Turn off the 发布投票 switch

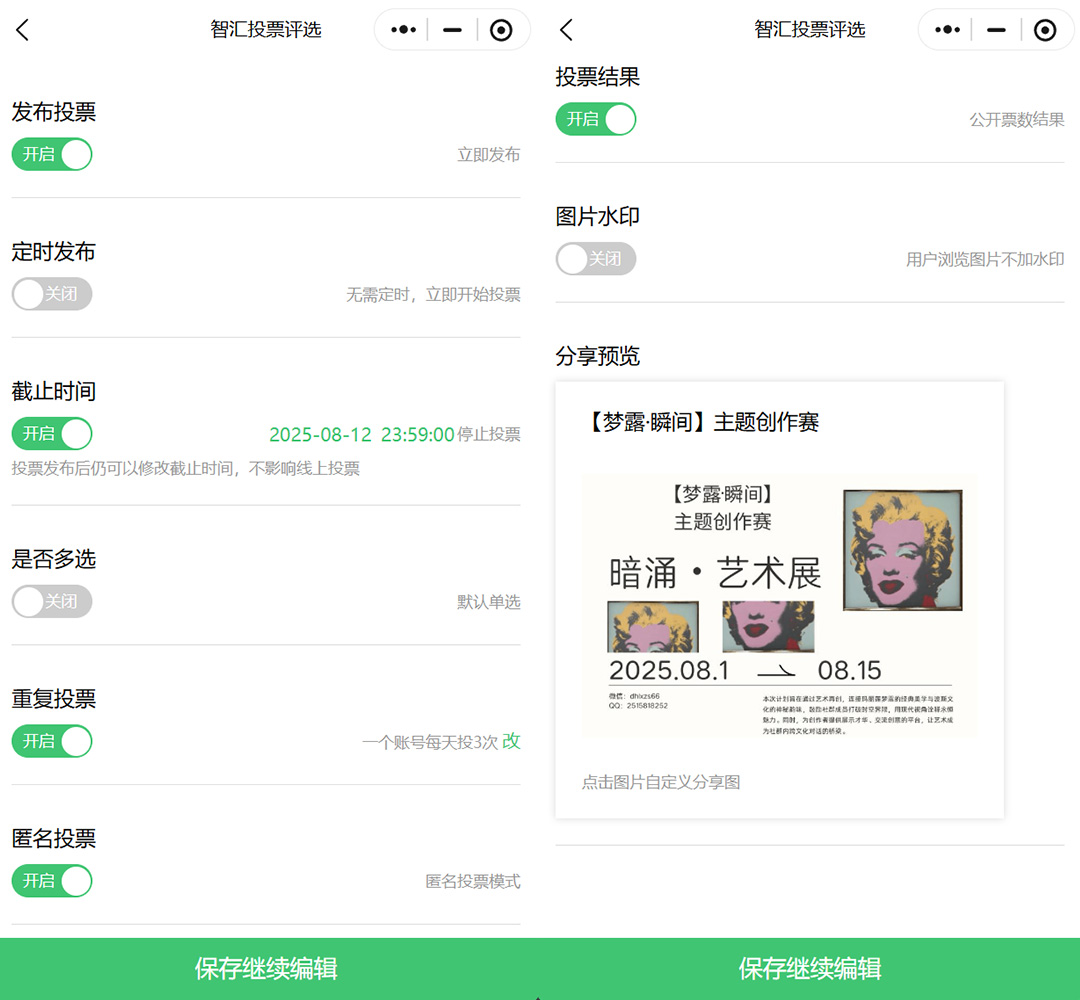(x=52, y=154)
